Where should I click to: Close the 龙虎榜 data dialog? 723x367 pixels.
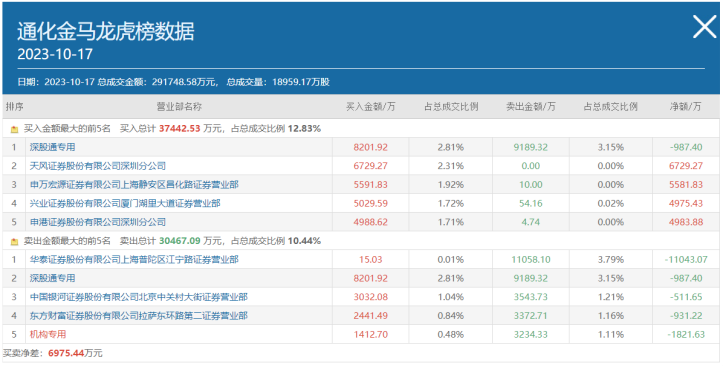click(x=705, y=26)
